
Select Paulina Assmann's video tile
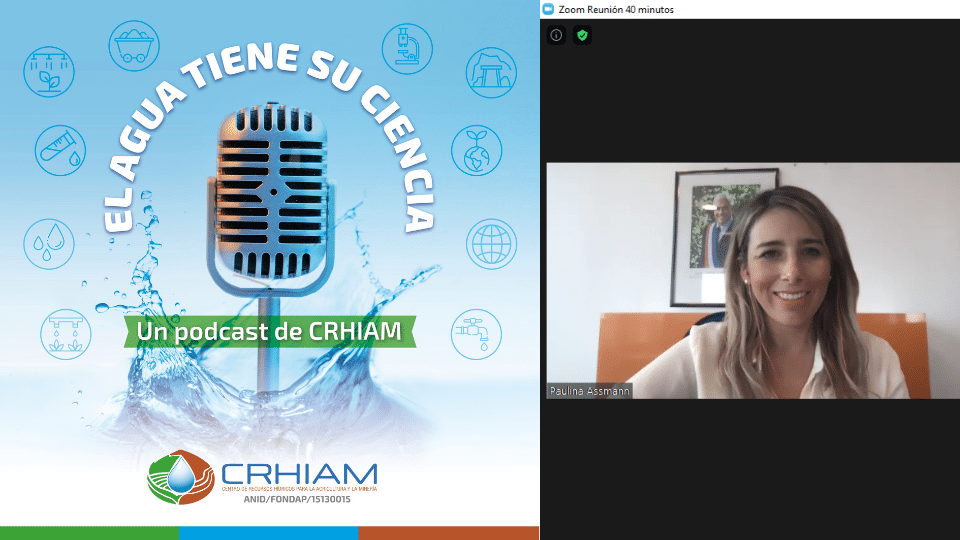point(753,280)
